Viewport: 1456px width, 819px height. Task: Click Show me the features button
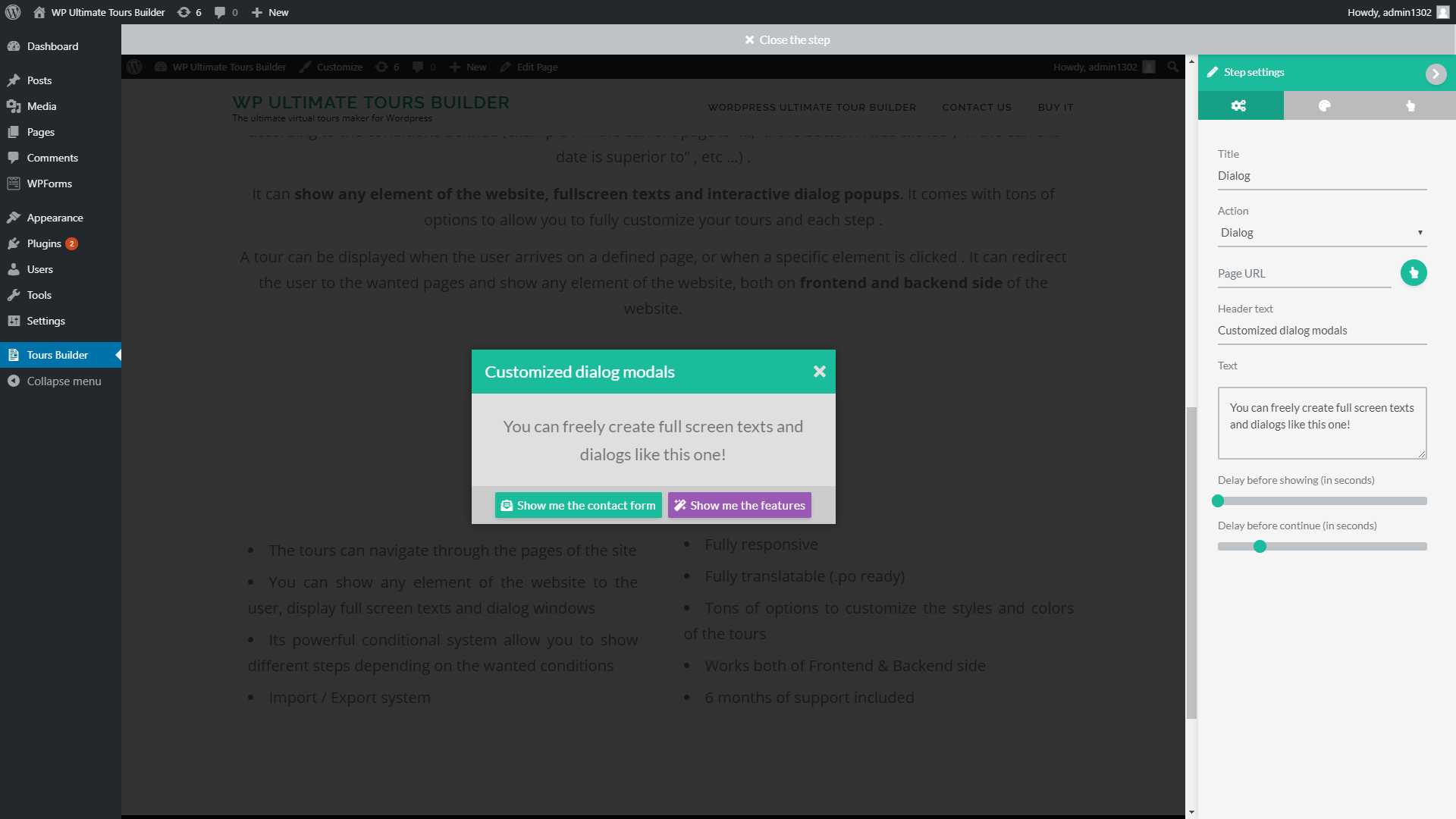739,506
